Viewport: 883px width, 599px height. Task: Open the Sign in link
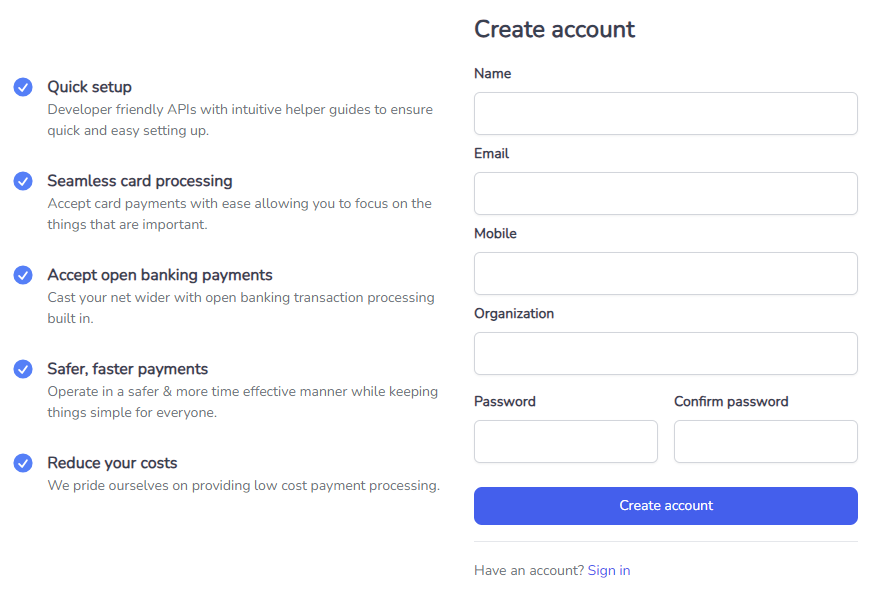(609, 571)
